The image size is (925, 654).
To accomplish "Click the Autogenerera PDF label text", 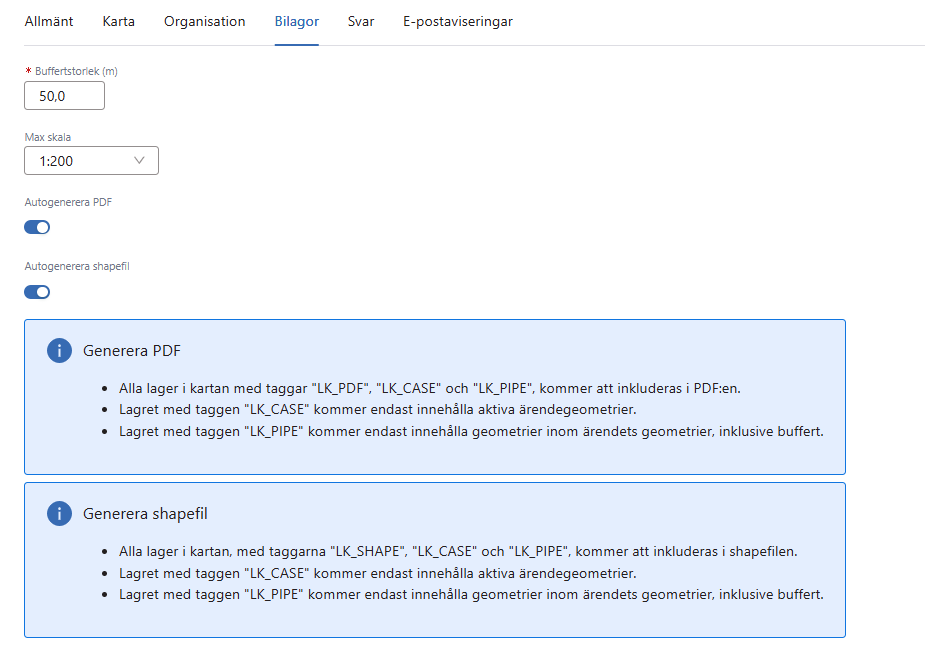I will pyautogui.click(x=68, y=202).
